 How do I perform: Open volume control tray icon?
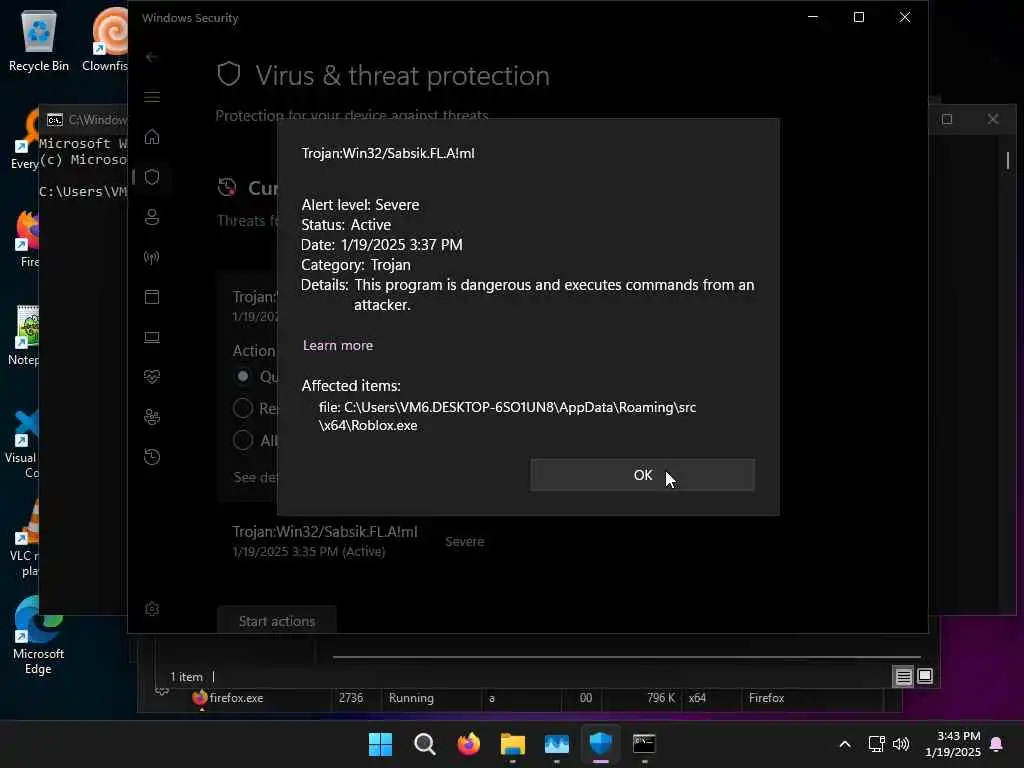click(x=901, y=744)
